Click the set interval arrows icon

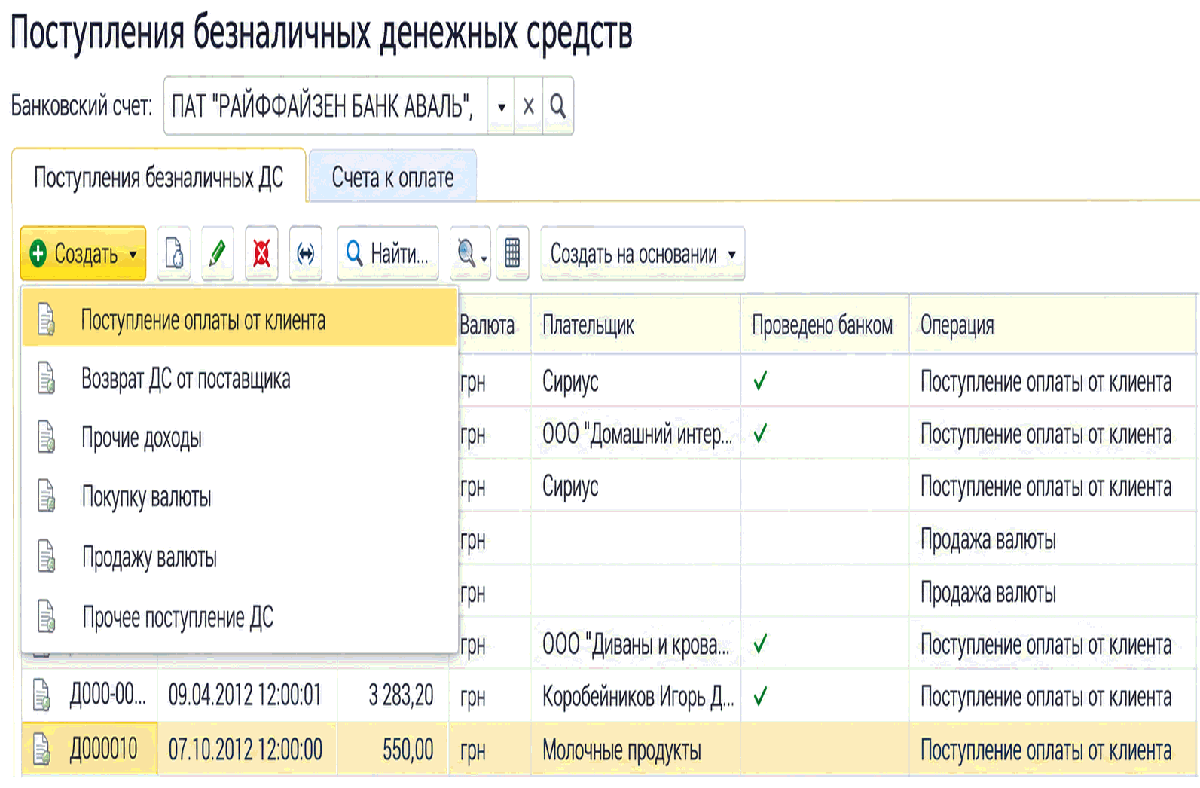coord(306,254)
